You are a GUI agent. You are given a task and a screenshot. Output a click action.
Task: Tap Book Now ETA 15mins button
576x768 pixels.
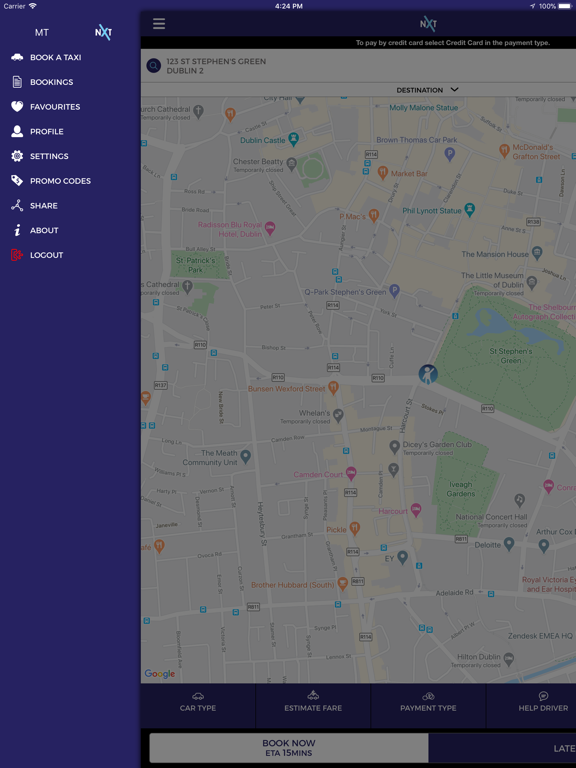click(288, 748)
